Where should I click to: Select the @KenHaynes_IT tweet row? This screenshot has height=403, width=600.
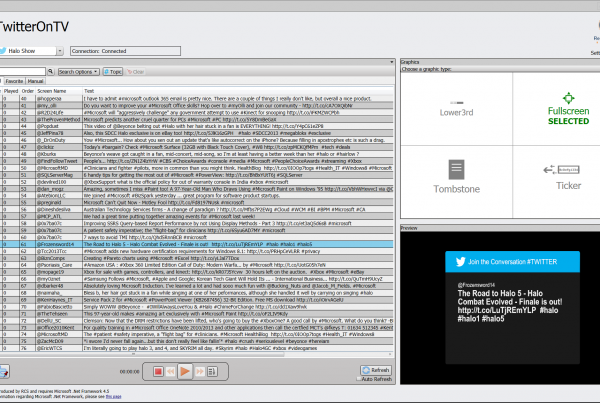(x=197, y=300)
